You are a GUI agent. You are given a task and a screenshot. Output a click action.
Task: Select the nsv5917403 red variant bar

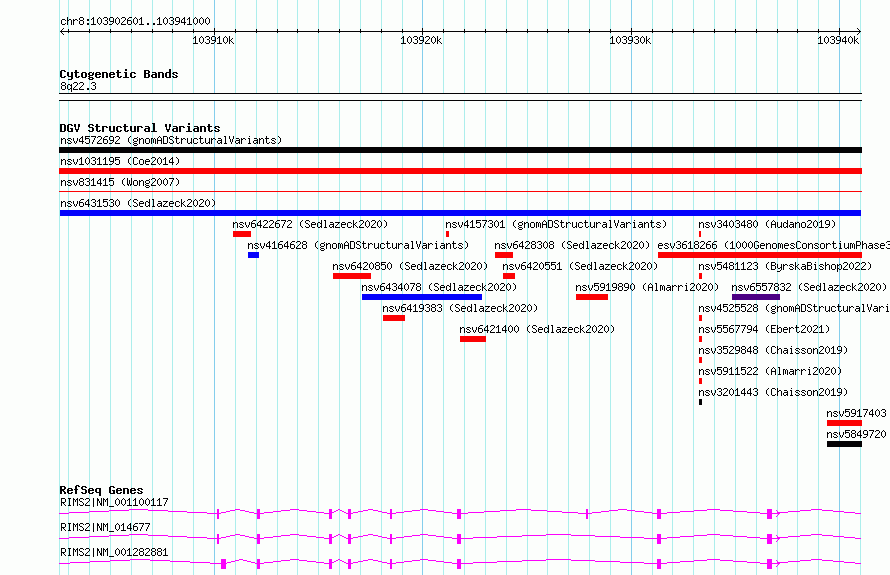click(845, 423)
